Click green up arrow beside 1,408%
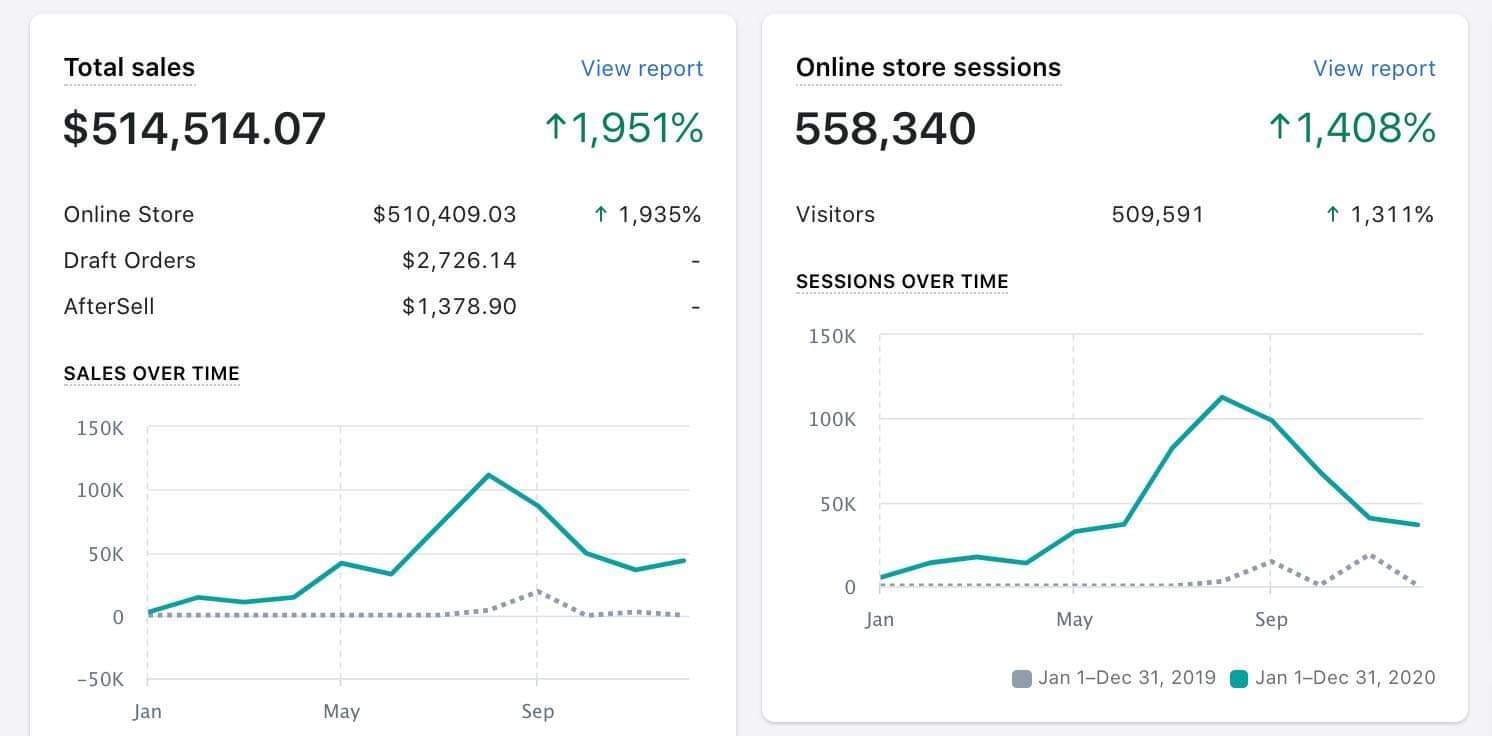The width and height of the screenshot is (1492, 736). 1280,128
